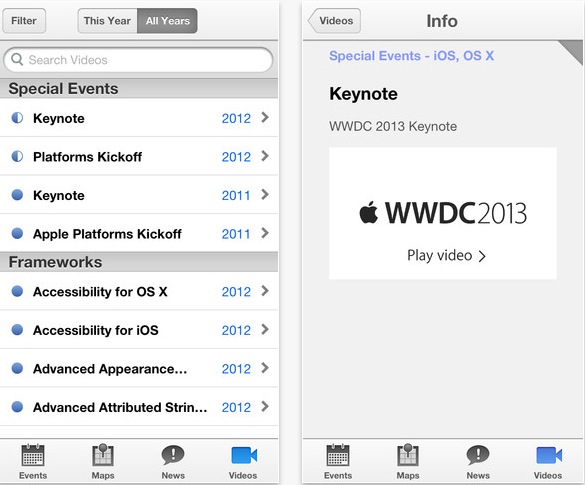Open chevron on Advanced Appearance row
Screen dimensions: 585x485
click(265, 368)
